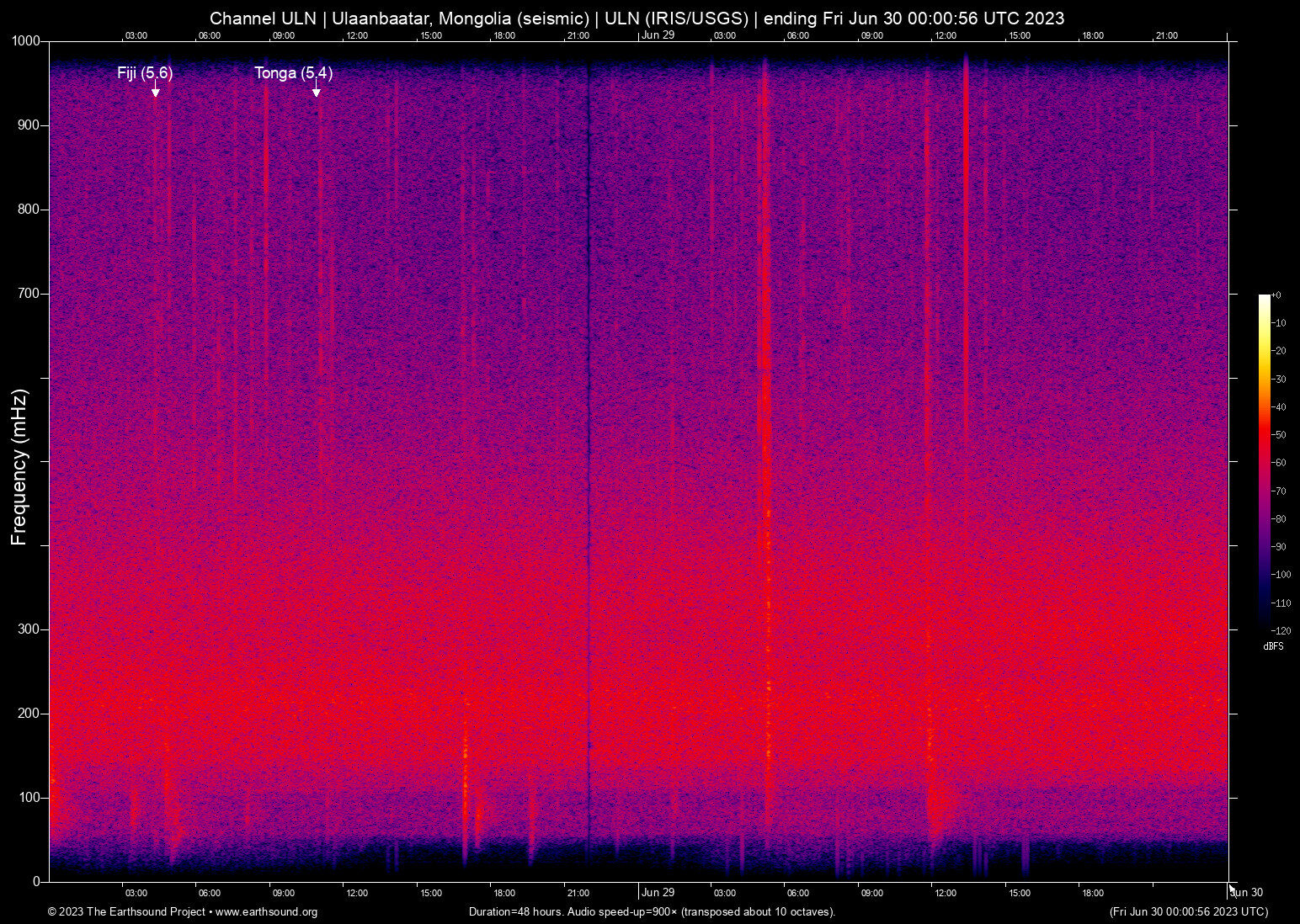1300x924 pixels.
Task: Click the dBFS color scale bar
Action: coord(1264,461)
